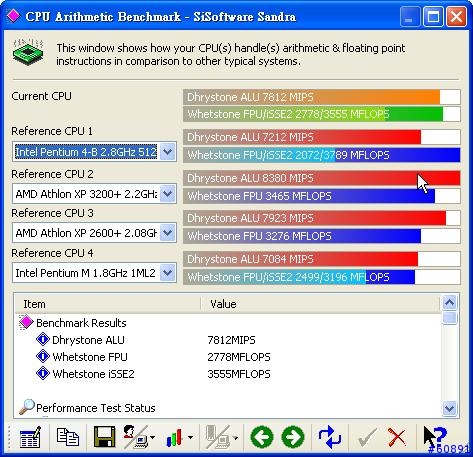Go forward with the green right arrow

(293, 437)
